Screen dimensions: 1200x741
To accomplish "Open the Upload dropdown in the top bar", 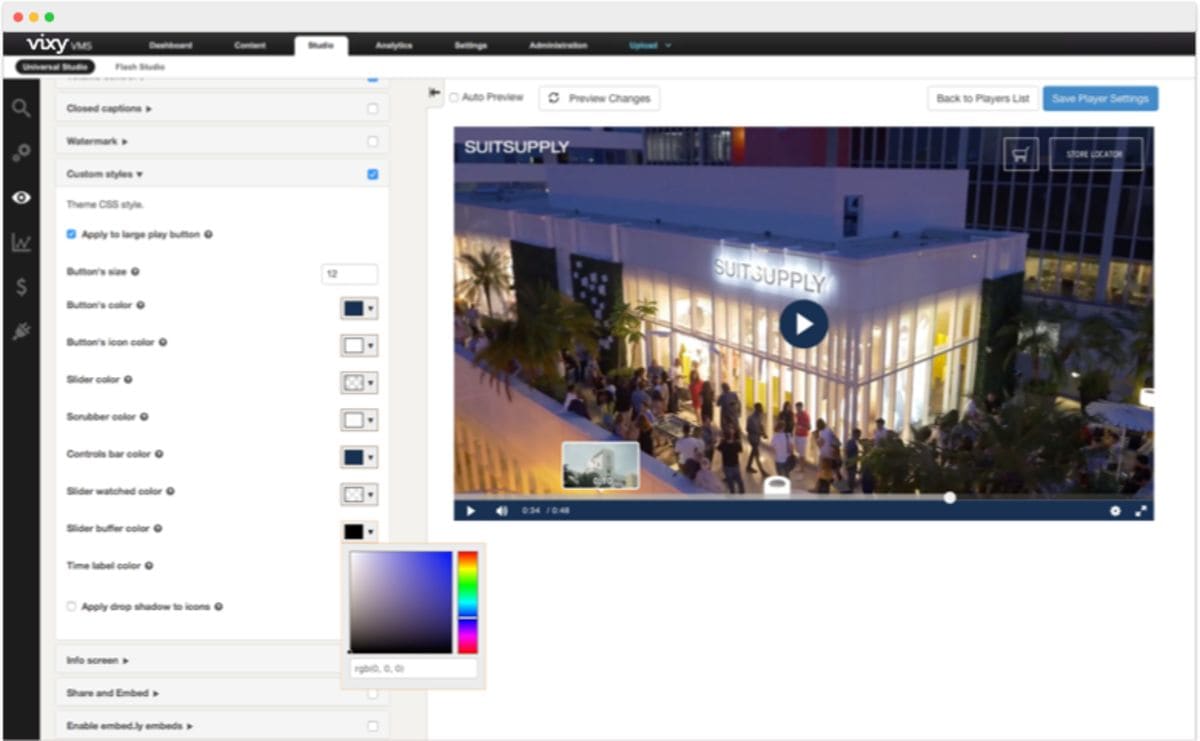I will [650, 45].
